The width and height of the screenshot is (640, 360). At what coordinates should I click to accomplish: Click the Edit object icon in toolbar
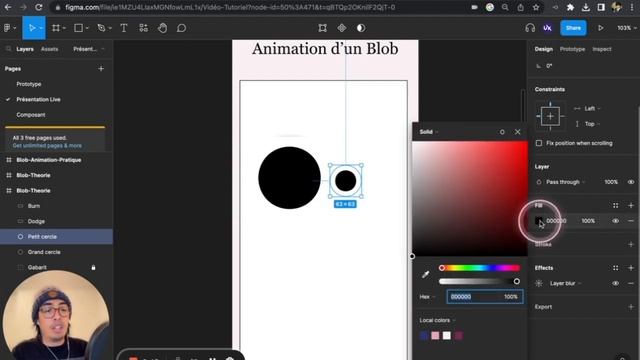pyautogui.click(x=322, y=28)
